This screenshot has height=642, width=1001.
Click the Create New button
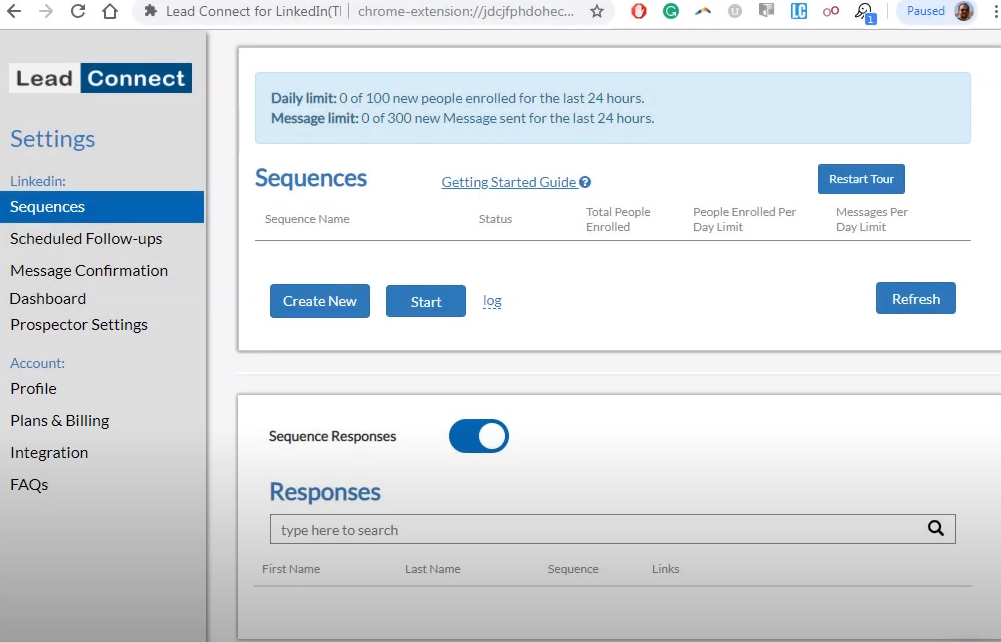320,301
